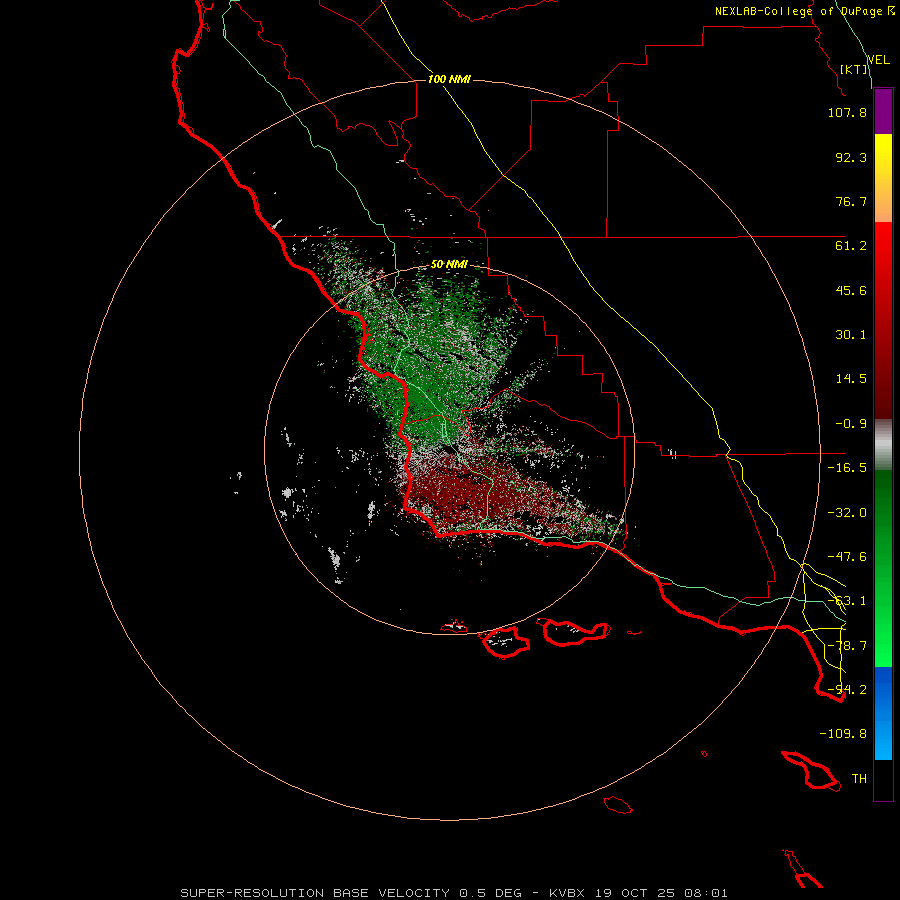
Task: Click the -32.0 legend value
Action: point(847,513)
